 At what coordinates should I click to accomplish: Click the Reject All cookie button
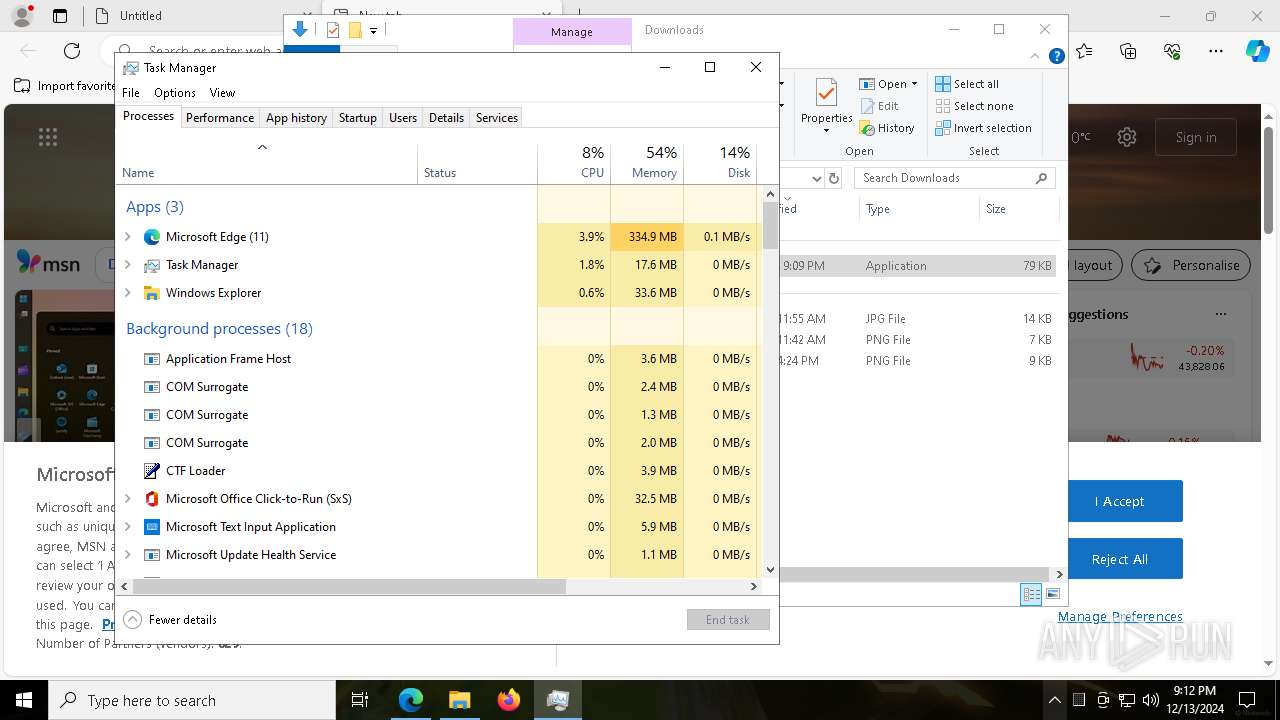point(1119,559)
